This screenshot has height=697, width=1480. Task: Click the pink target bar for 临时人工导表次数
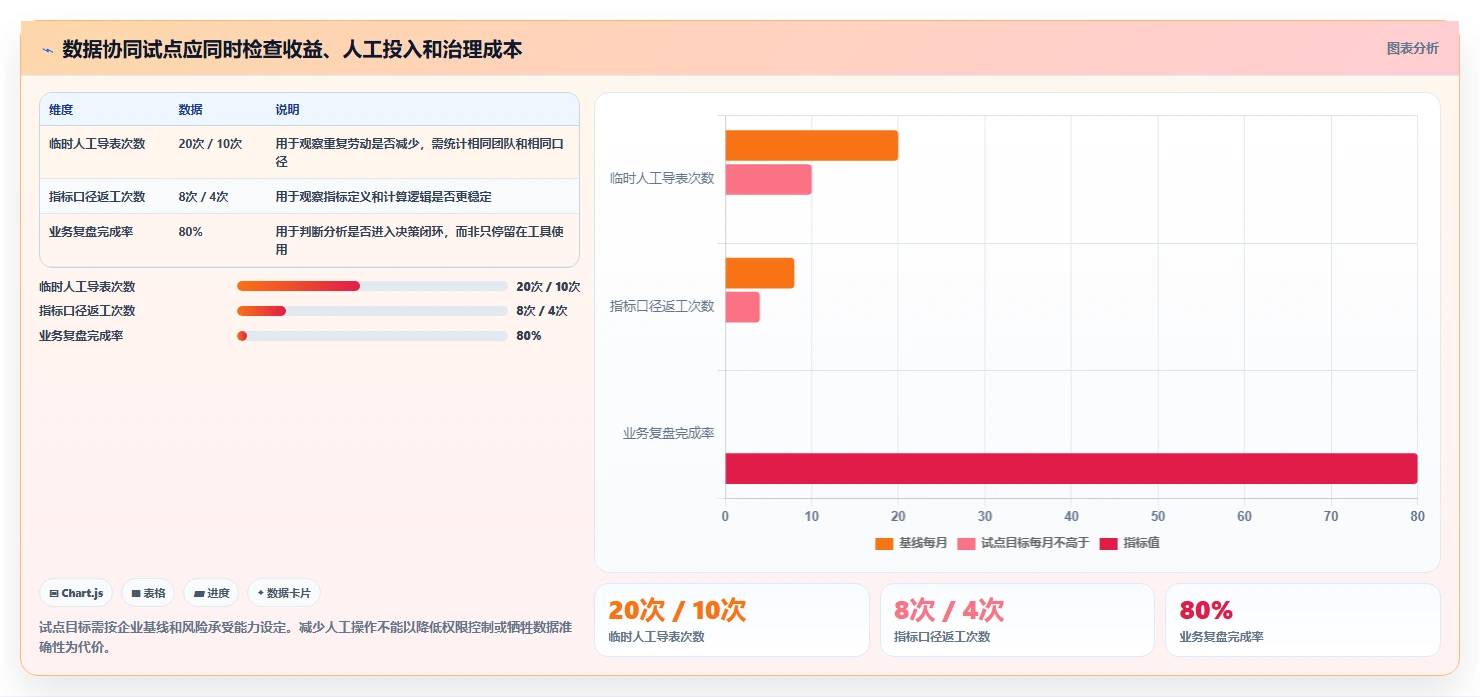point(768,180)
